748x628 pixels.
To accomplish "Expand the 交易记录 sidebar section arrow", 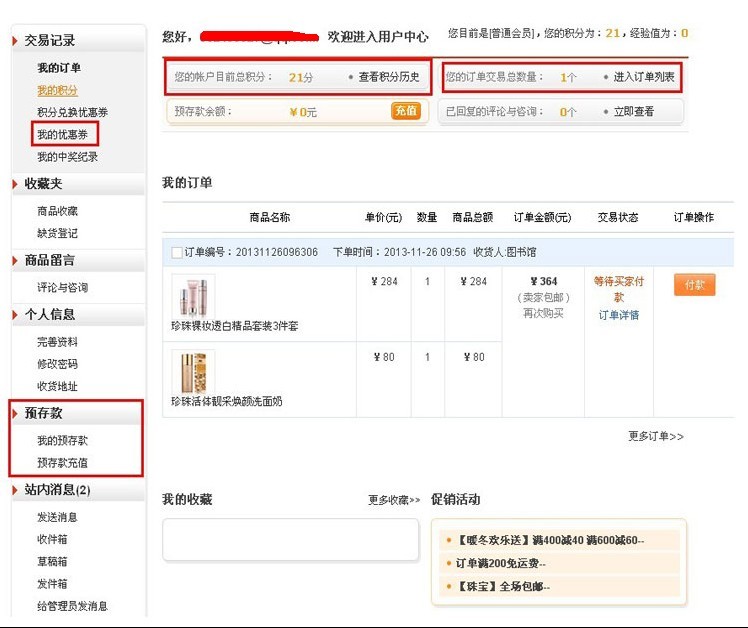I will pos(15,41).
